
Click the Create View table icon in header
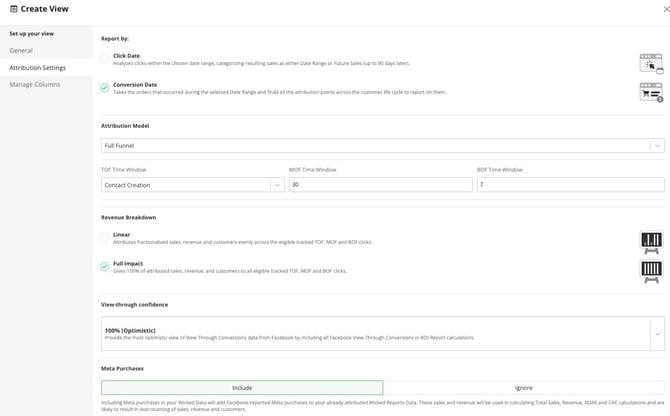click(x=14, y=9)
